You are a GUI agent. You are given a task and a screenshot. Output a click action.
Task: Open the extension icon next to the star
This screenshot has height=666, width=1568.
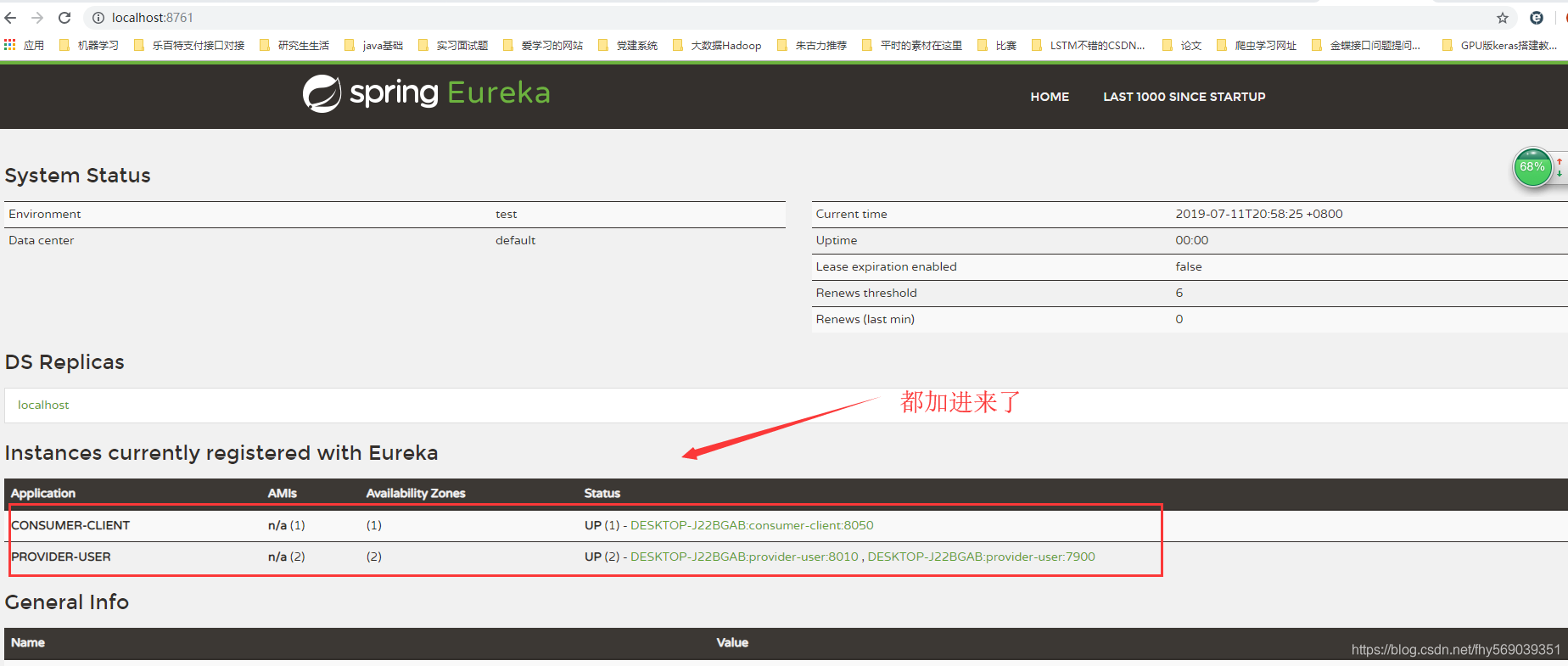(1537, 18)
